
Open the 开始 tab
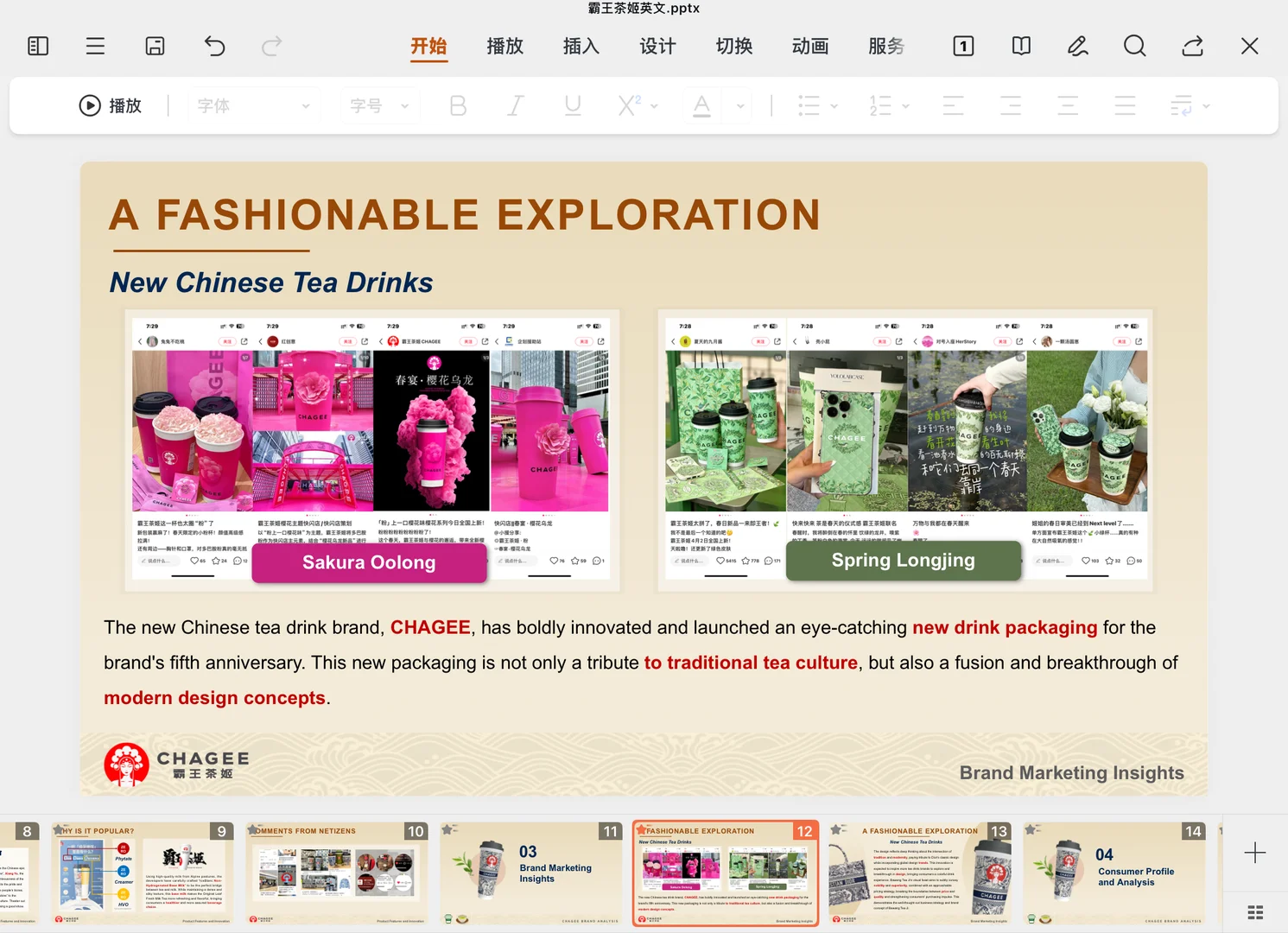point(428,46)
